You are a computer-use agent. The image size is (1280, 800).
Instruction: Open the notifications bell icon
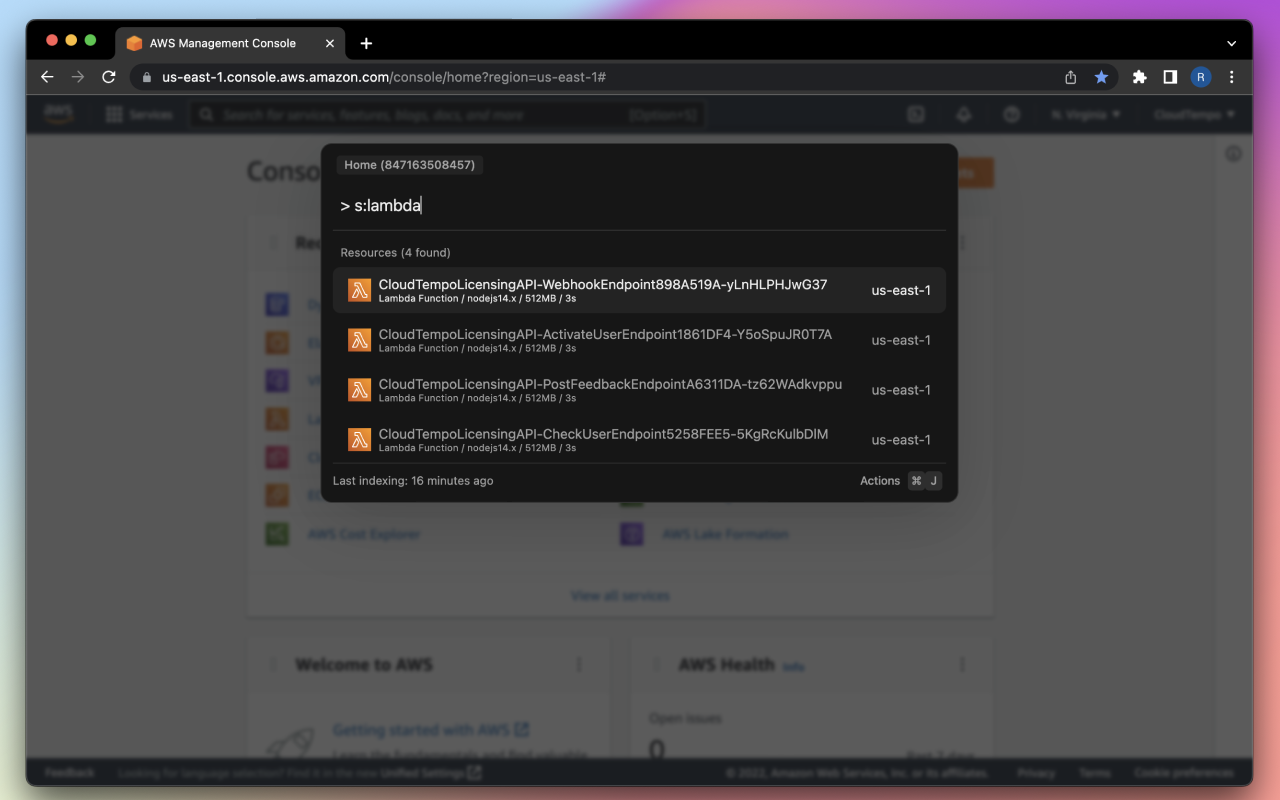click(x=963, y=114)
